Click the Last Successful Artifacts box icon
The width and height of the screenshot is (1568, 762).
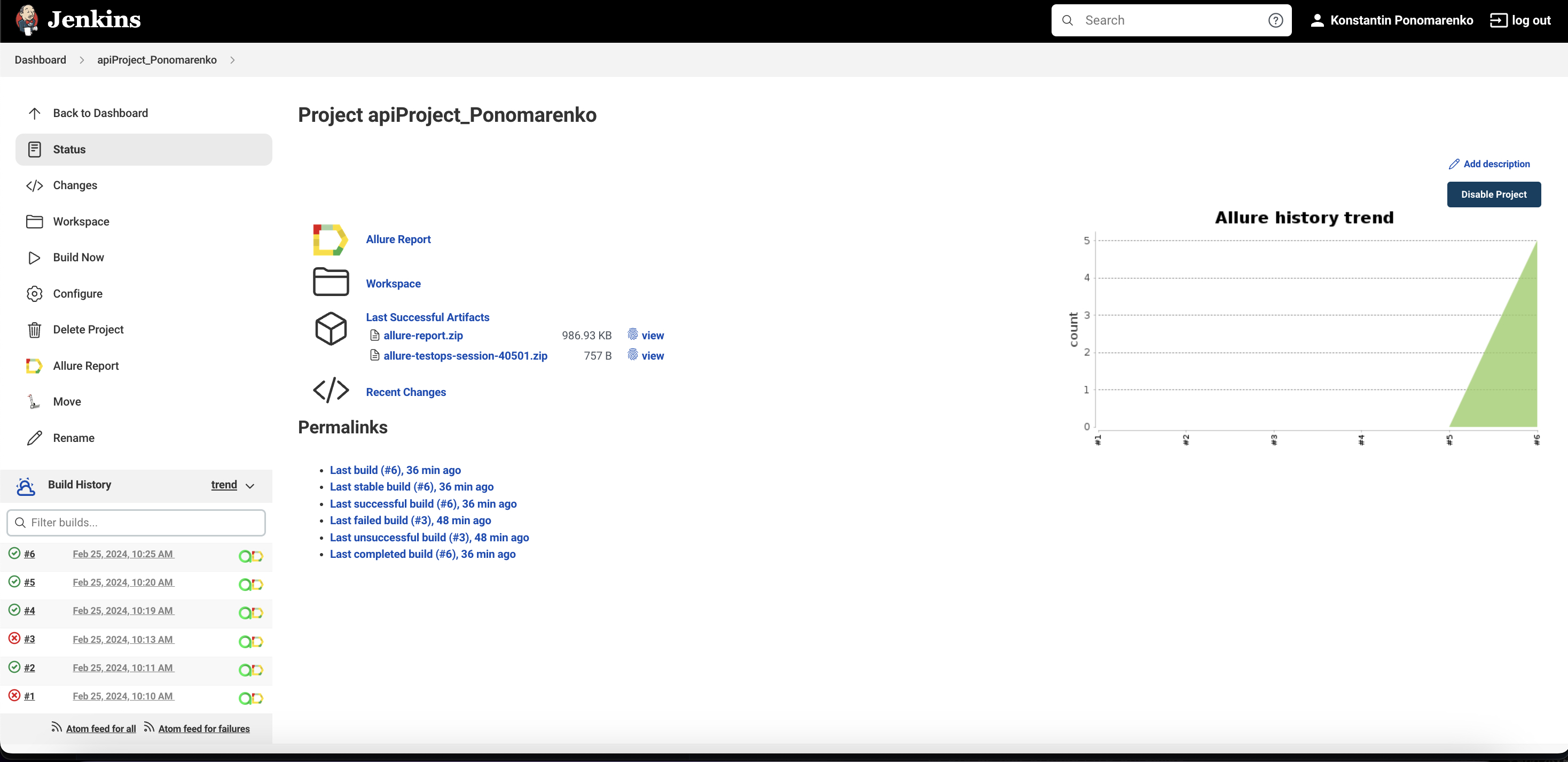pyautogui.click(x=331, y=329)
